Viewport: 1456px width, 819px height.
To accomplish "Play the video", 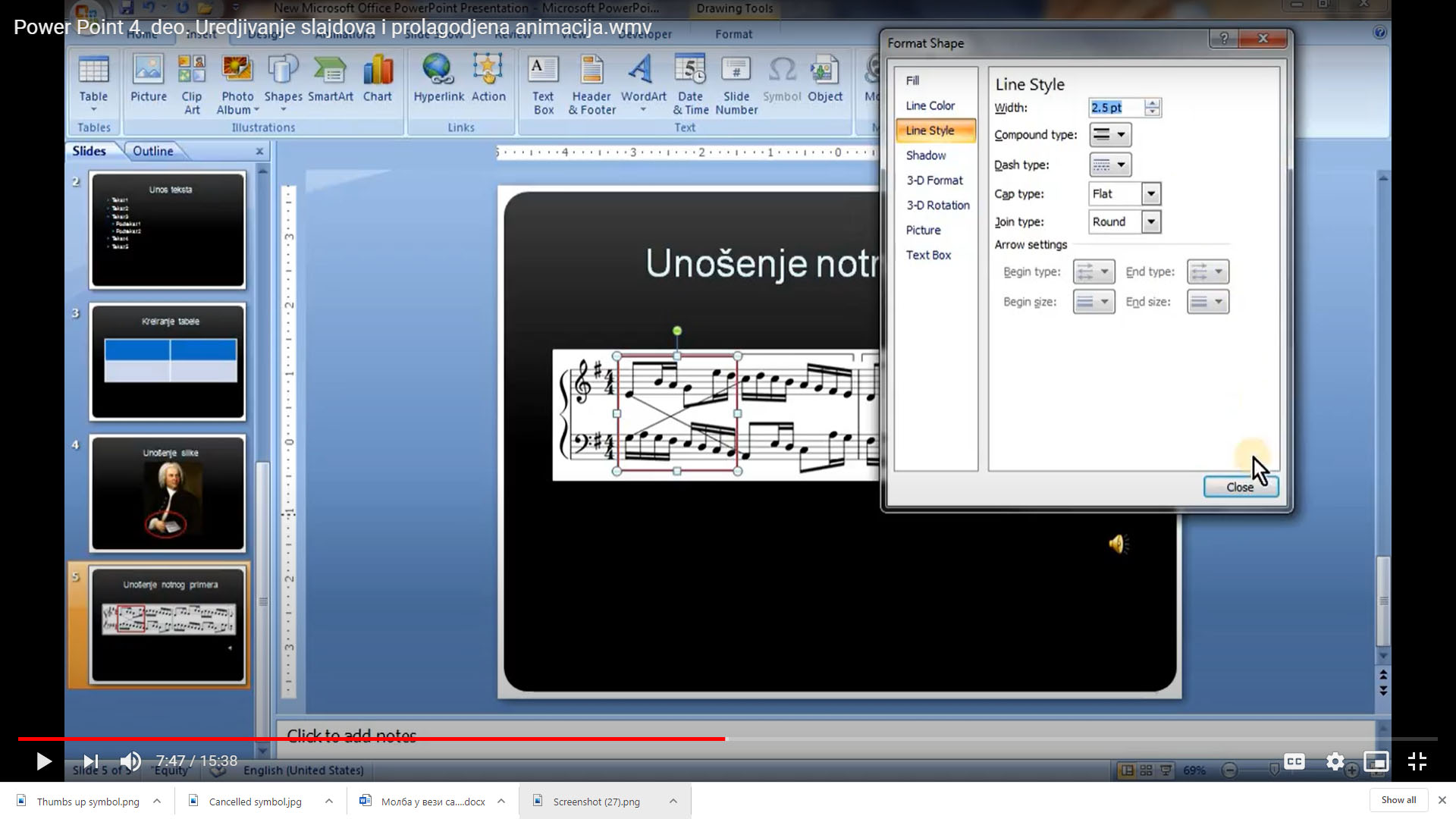I will (44, 761).
